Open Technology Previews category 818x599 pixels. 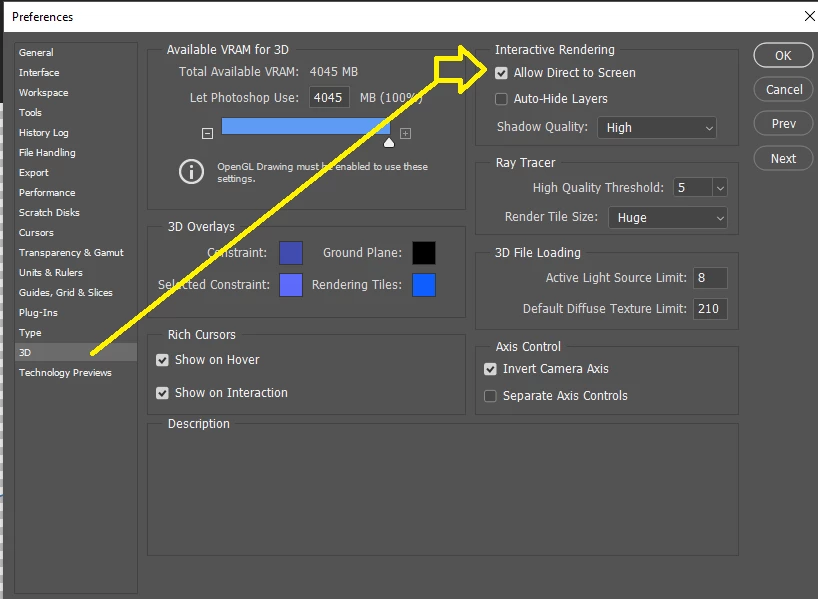click(76, 373)
